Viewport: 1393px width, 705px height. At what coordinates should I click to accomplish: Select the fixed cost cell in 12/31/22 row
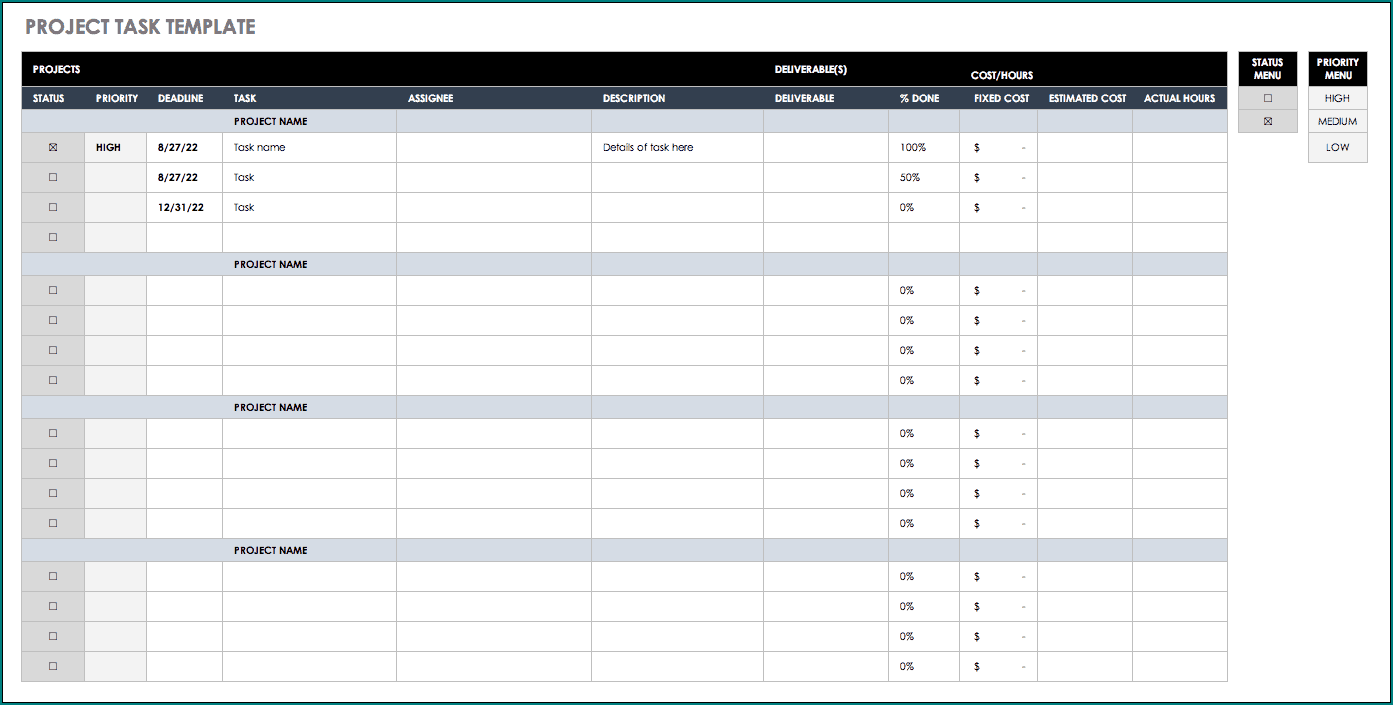(x=999, y=207)
